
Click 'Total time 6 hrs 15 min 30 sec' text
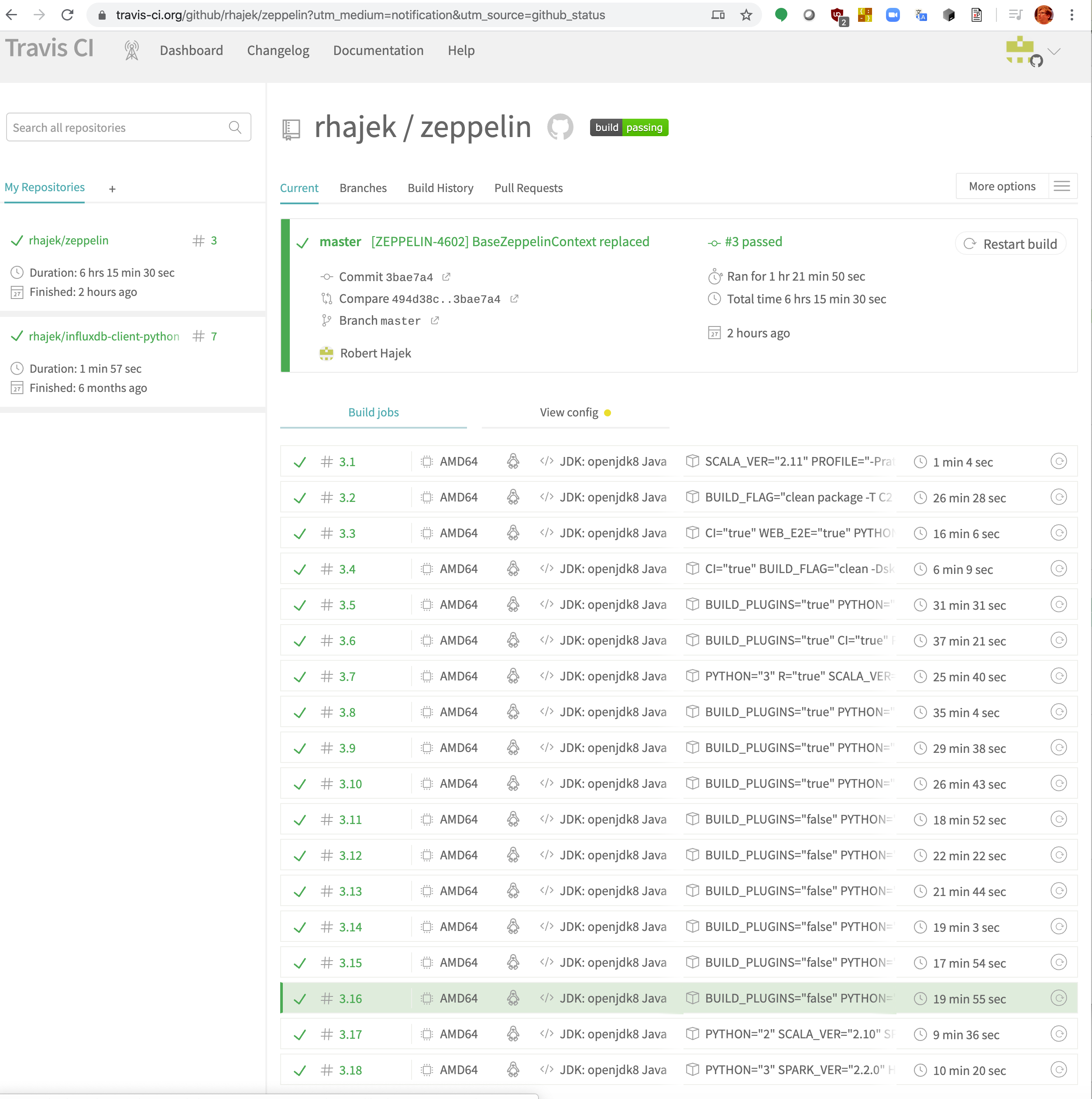pos(807,299)
